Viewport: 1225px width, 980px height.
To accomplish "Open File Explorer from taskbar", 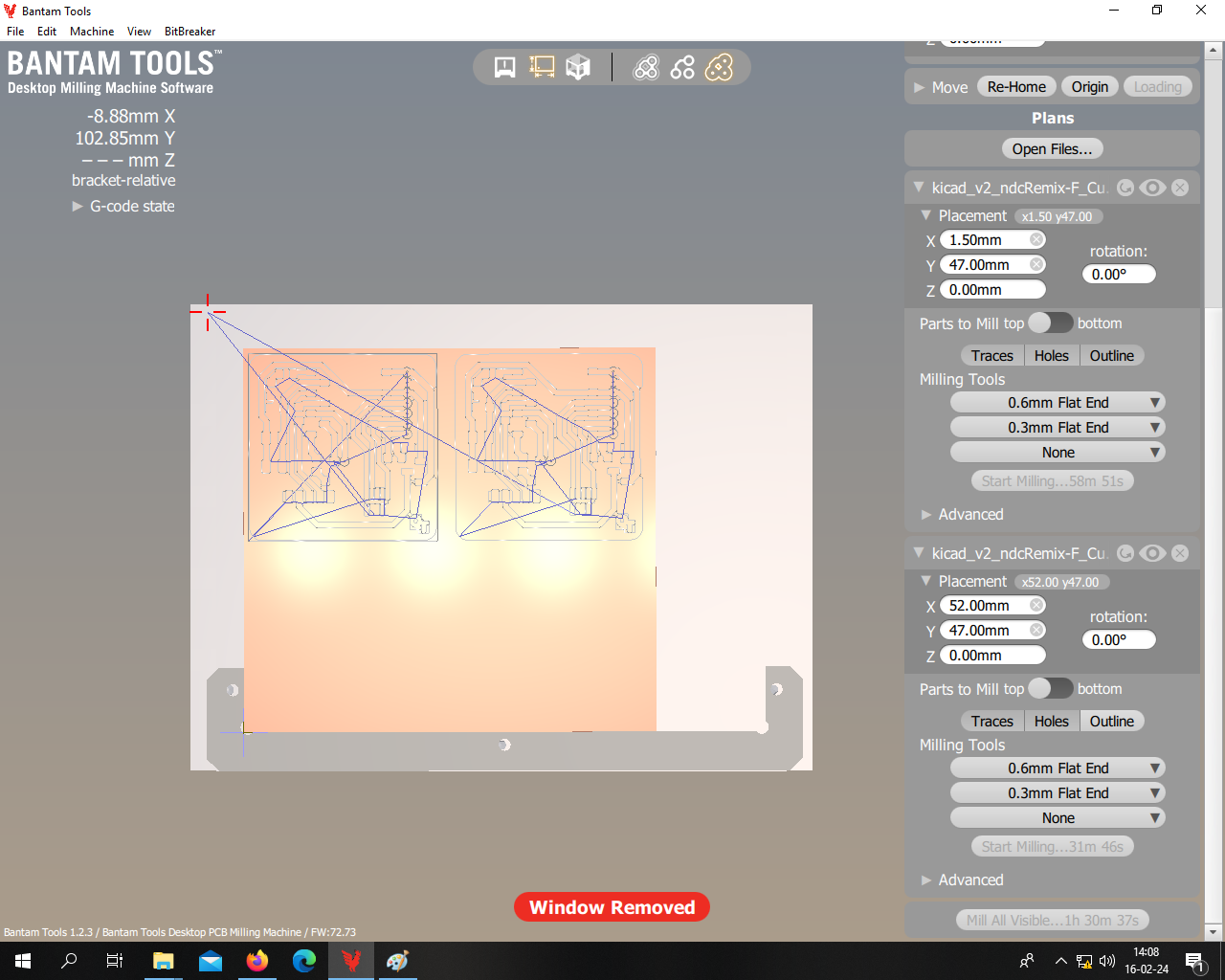I will coord(164,961).
